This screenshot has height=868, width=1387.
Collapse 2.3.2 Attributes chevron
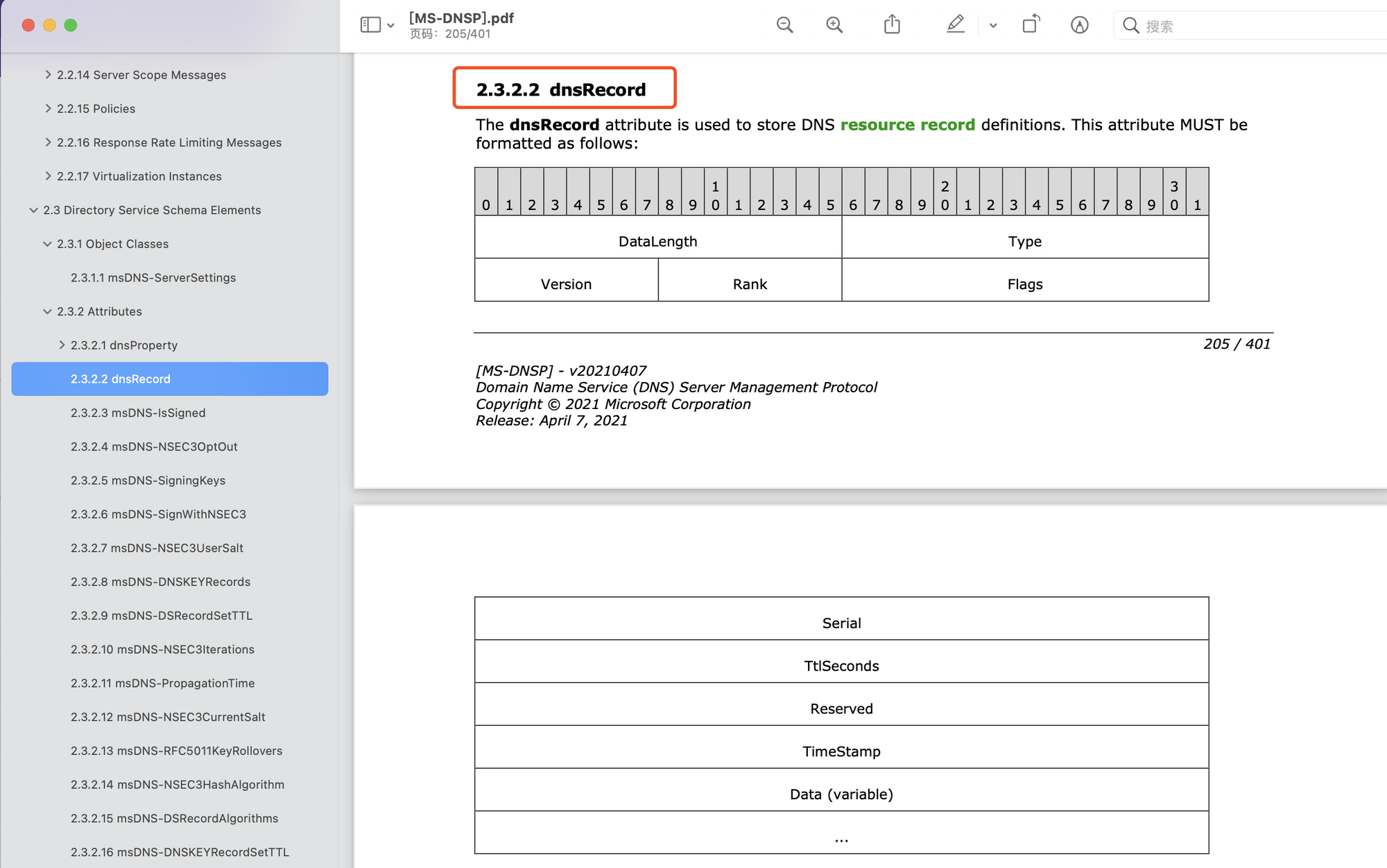coord(47,311)
